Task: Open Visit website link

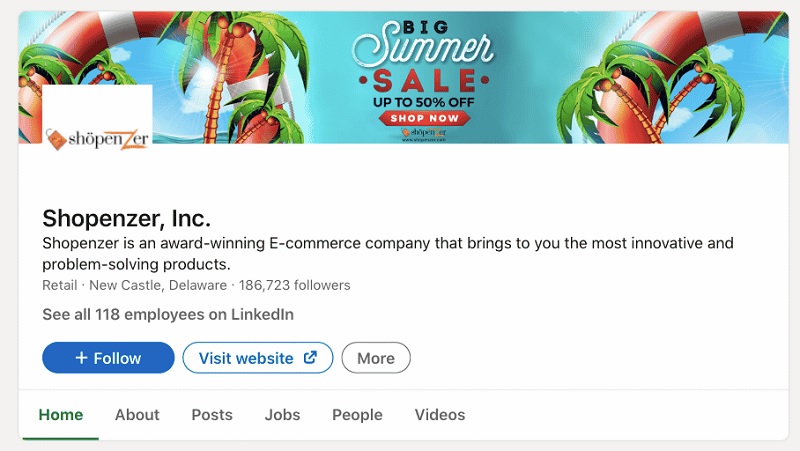Action: (x=258, y=358)
